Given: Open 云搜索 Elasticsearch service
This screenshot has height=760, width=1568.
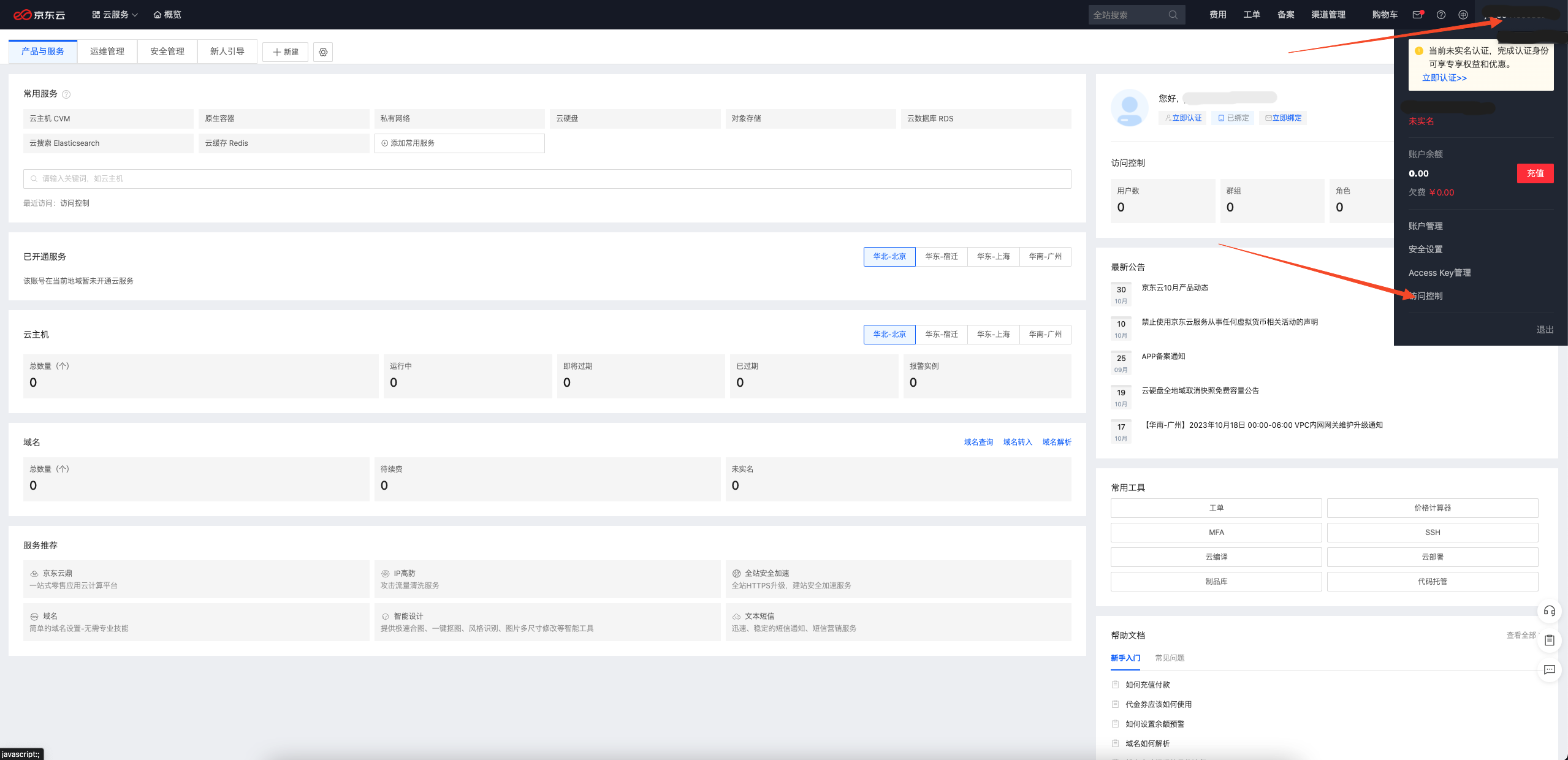Looking at the screenshot, I should pyautogui.click(x=108, y=143).
